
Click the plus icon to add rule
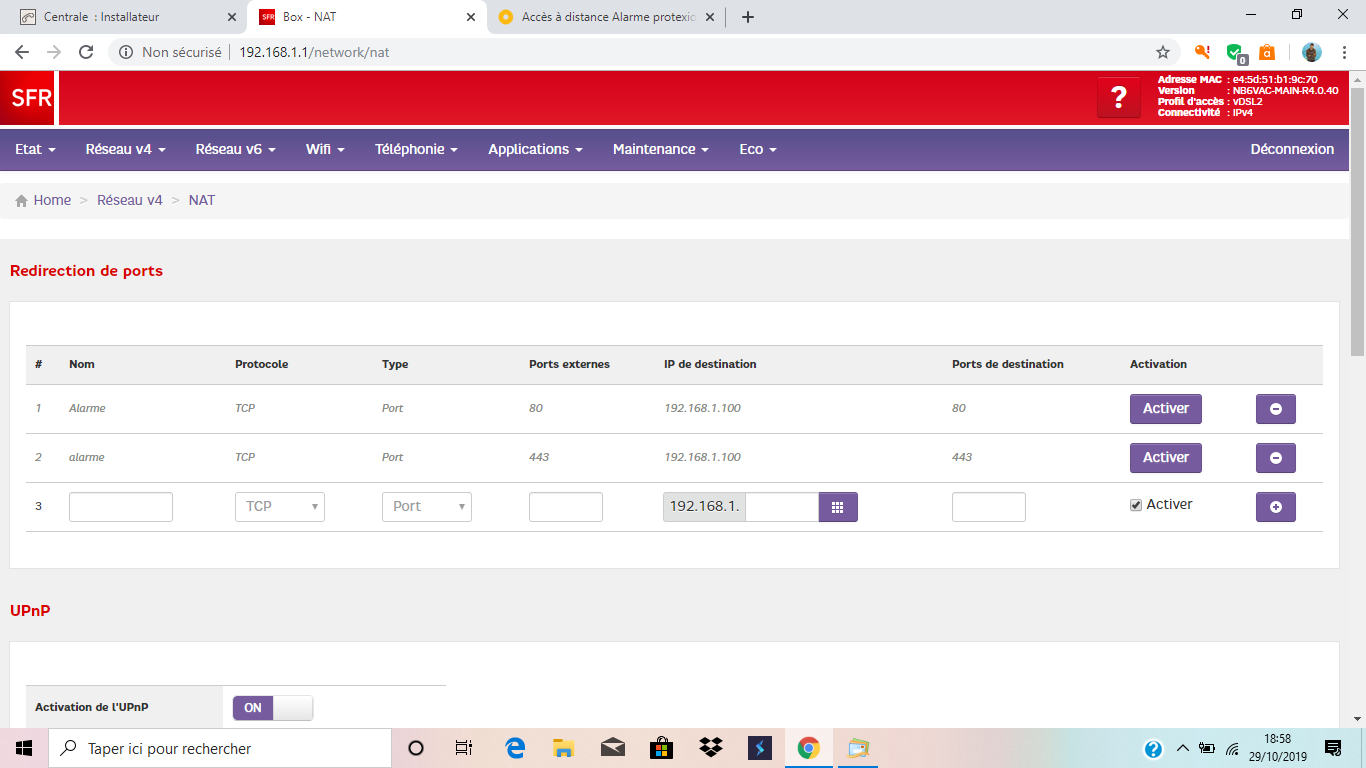point(1275,507)
